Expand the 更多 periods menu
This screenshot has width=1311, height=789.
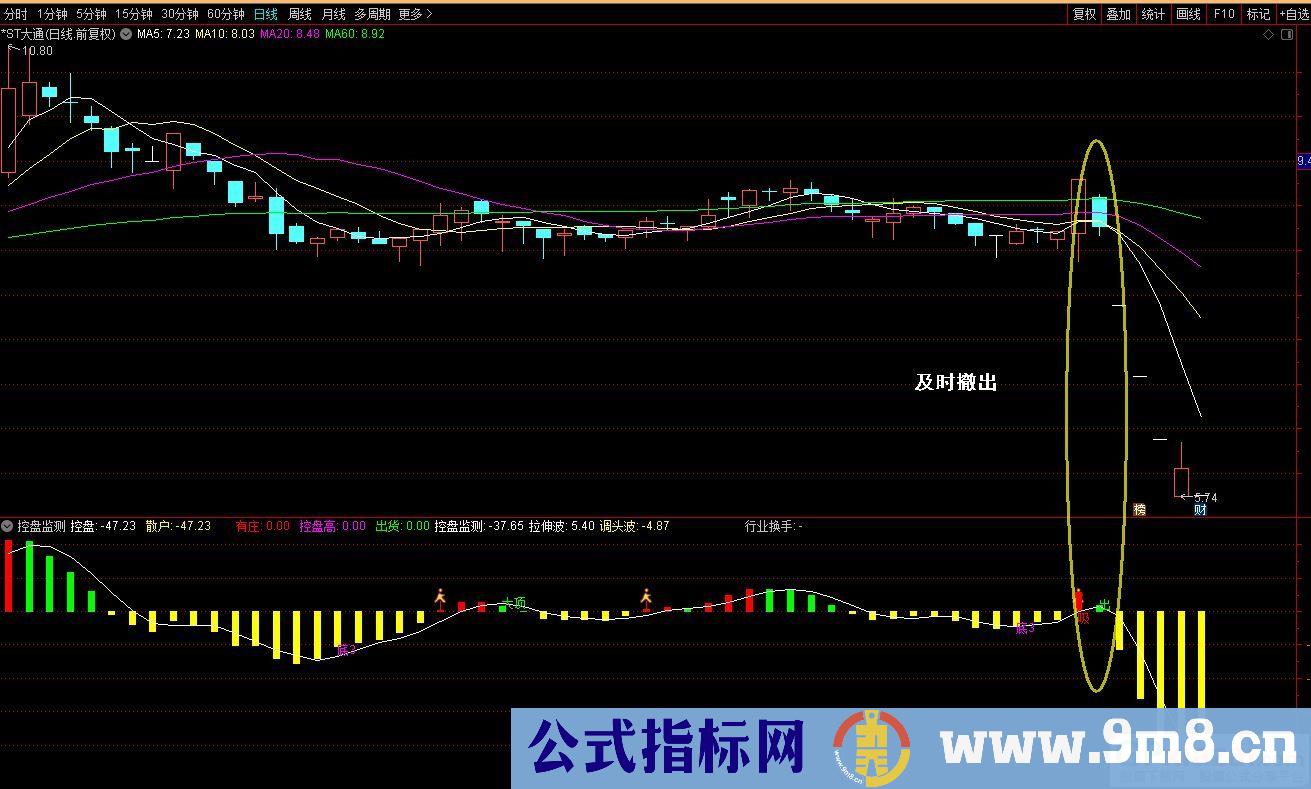click(x=415, y=14)
